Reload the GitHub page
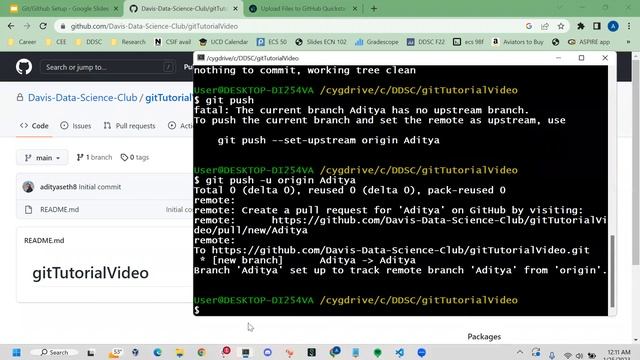Viewport: 640px width, 360px height. click(43, 26)
